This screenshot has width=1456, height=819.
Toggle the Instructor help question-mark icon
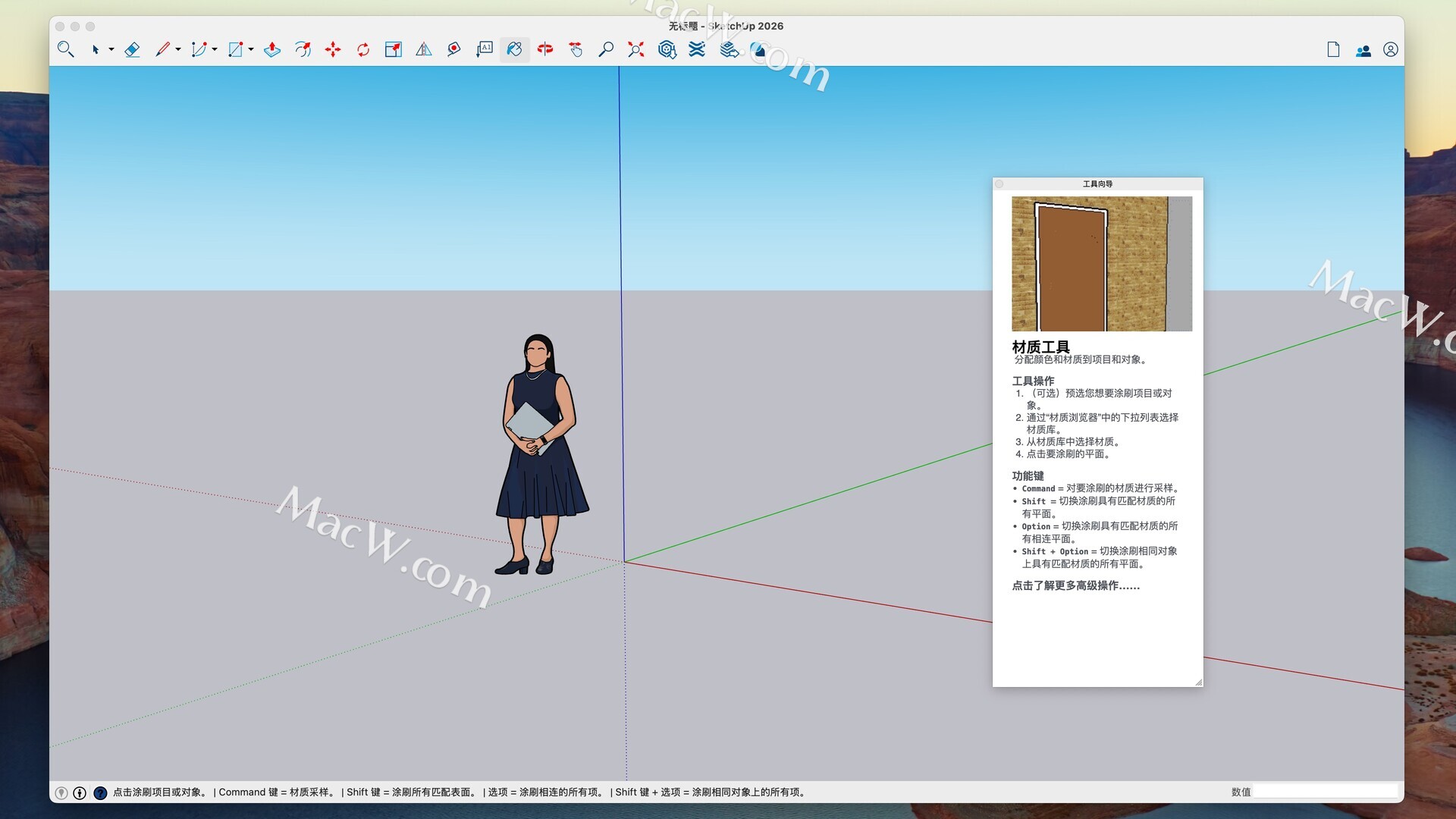(100, 792)
